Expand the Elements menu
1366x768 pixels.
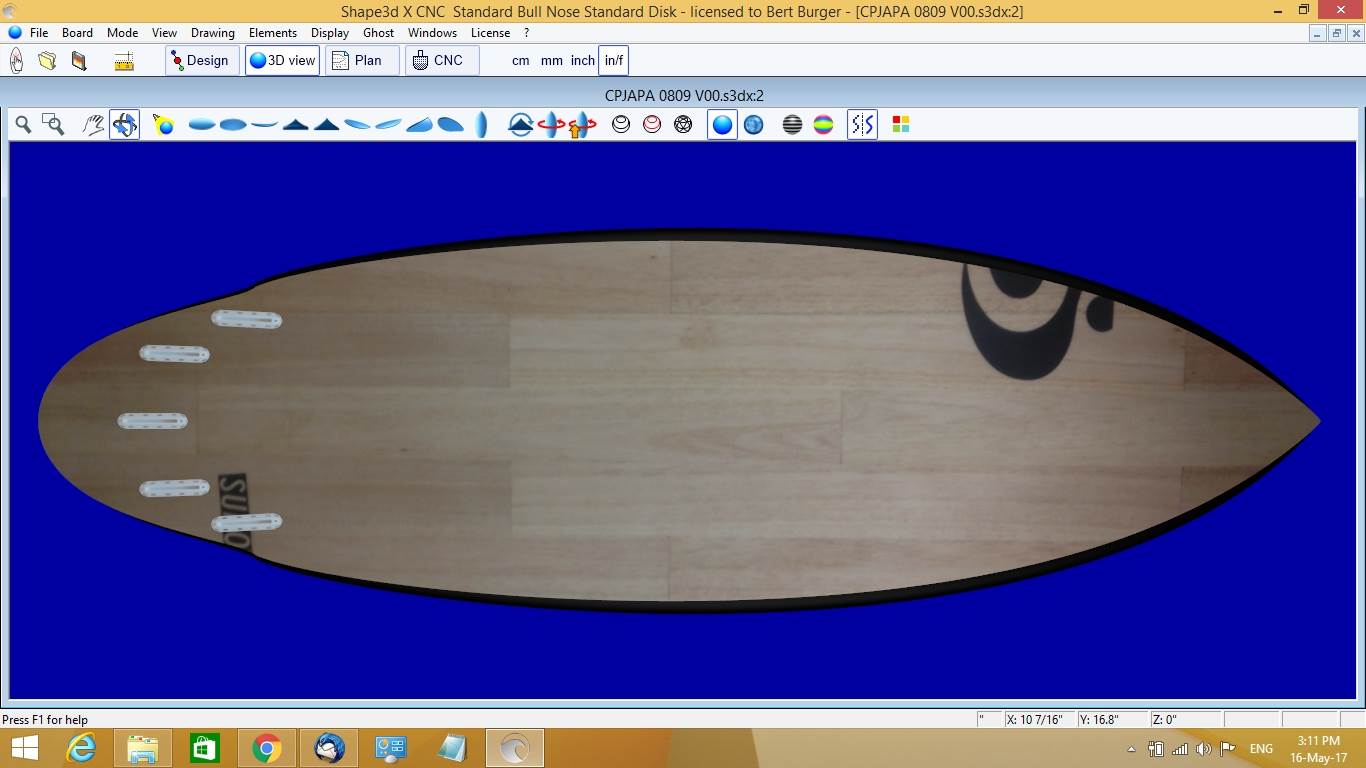point(273,32)
